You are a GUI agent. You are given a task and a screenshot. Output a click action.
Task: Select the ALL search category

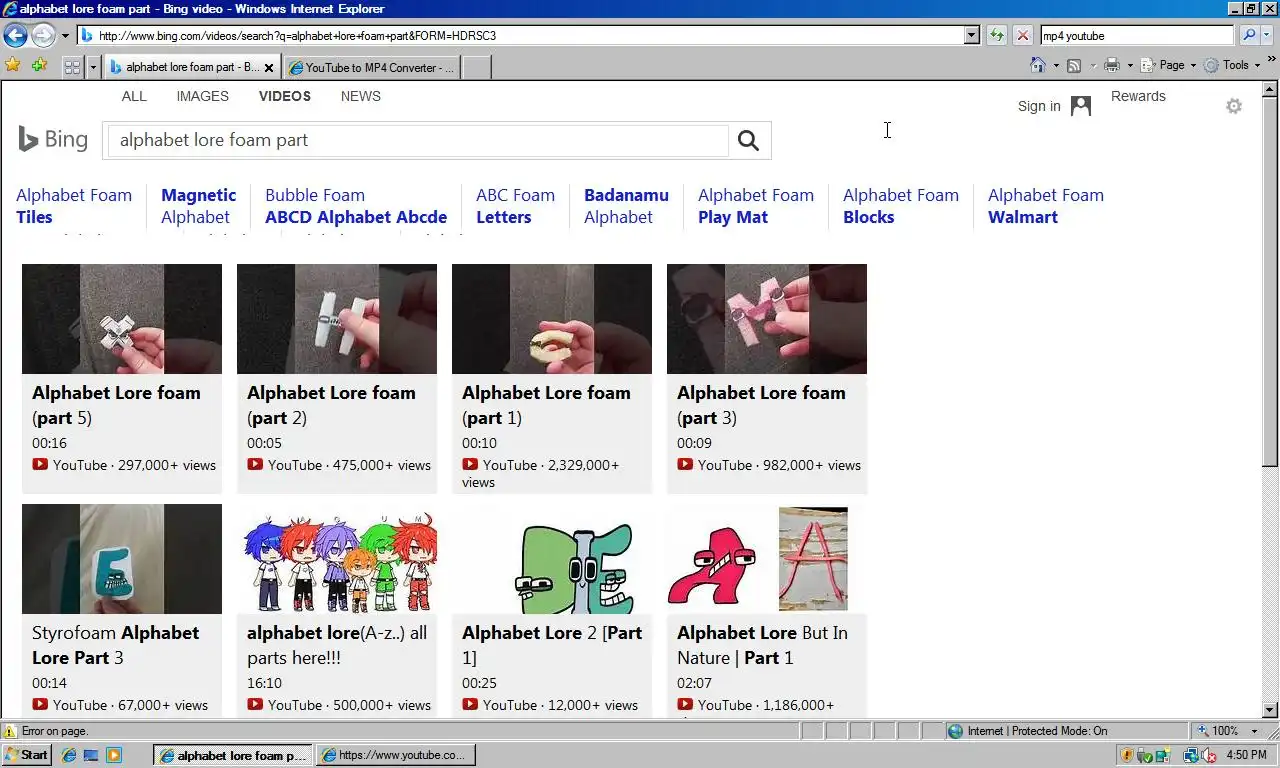pyautogui.click(x=134, y=96)
